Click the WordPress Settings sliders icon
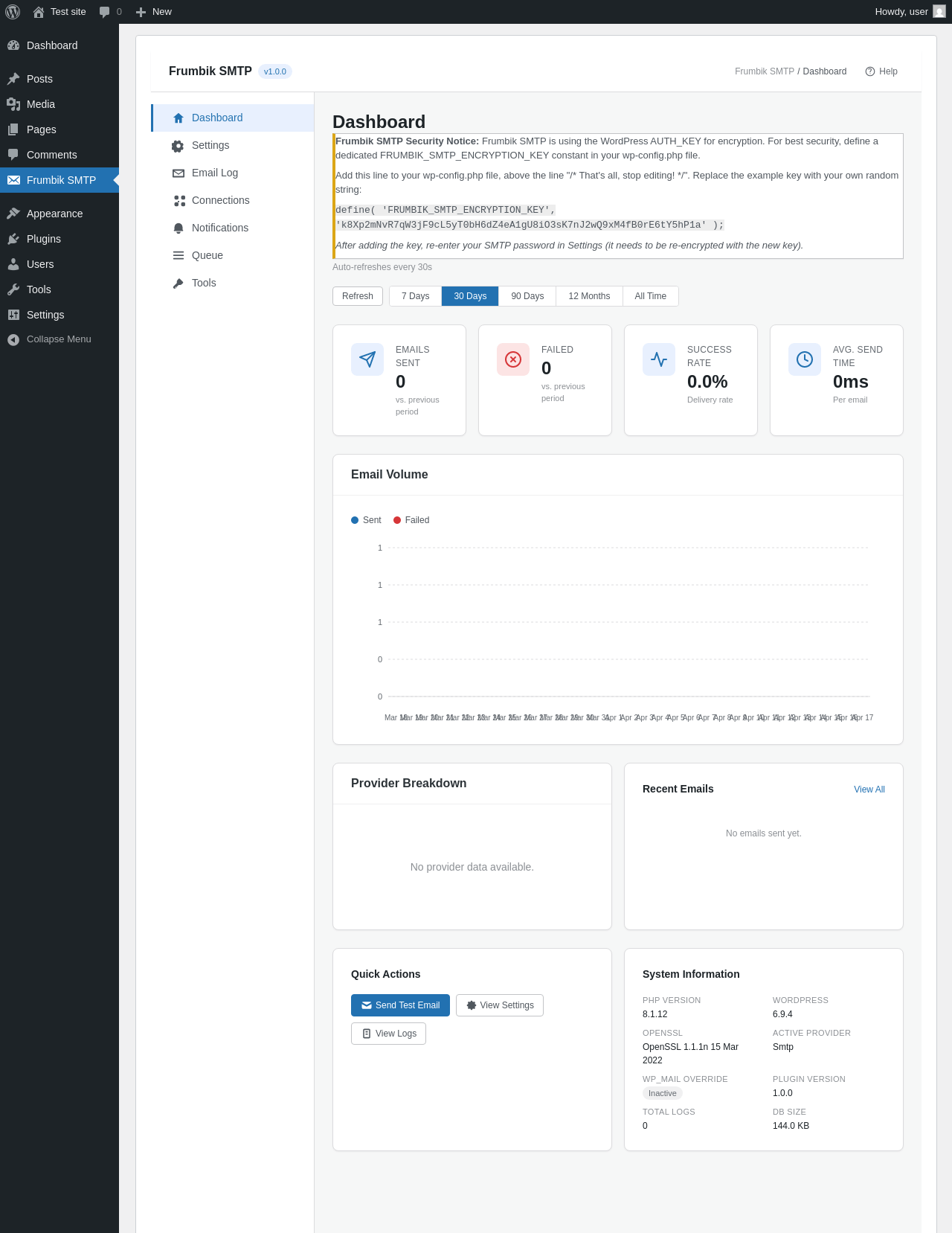 pyautogui.click(x=13, y=315)
